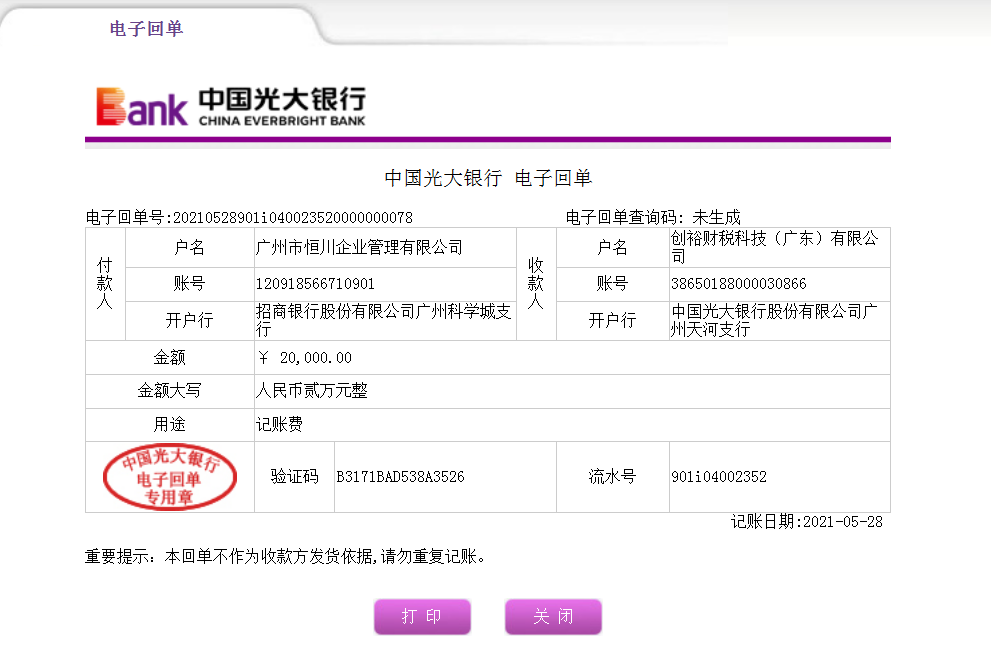The height and width of the screenshot is (662, 991).
Task: Click payee account number 38650188000030866
Action: tap(739, 284)
